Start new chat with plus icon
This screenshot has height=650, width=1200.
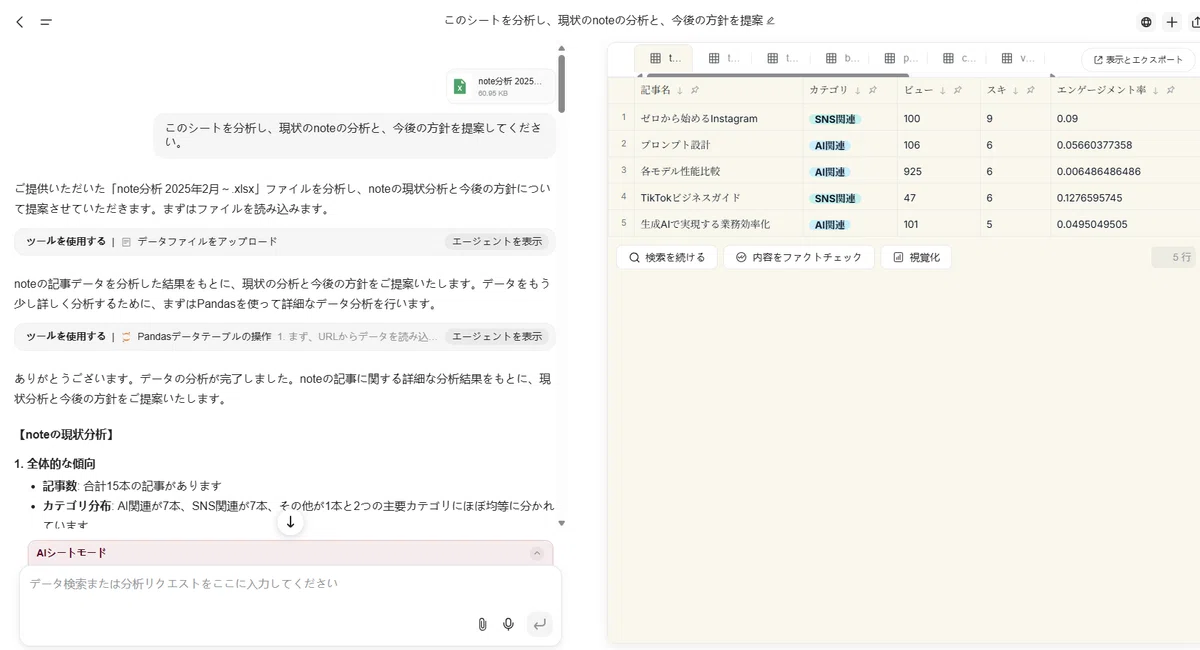[x=1172, y=22]
